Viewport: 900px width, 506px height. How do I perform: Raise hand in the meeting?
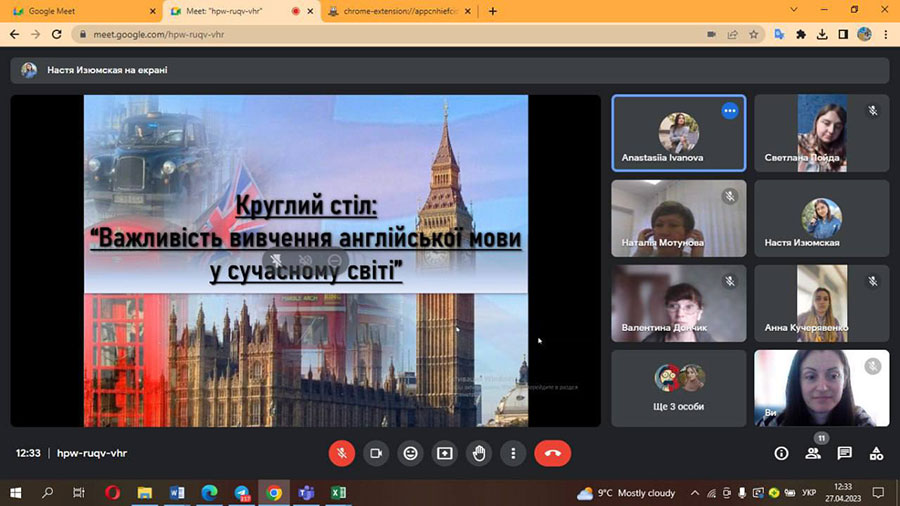click(x=479, y=453)
